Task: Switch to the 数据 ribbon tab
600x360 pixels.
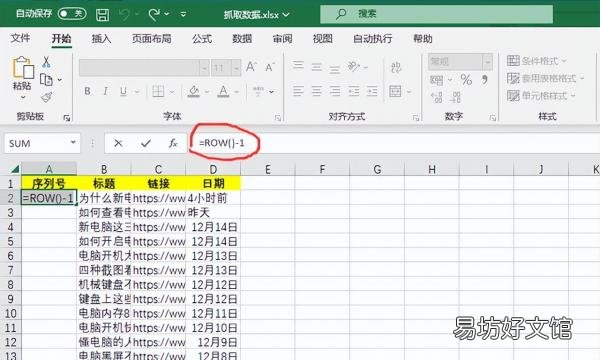Action: (x=242, y=39)
